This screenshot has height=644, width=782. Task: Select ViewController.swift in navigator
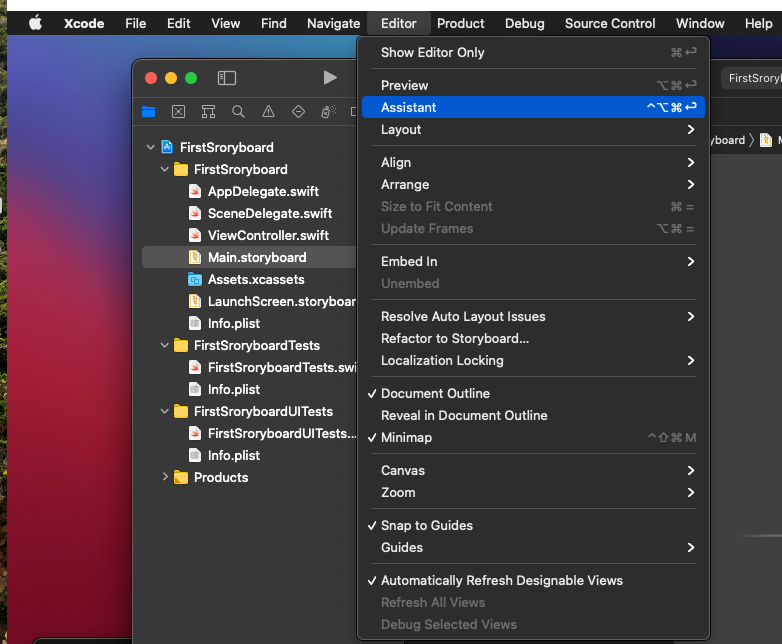[249, 235]
